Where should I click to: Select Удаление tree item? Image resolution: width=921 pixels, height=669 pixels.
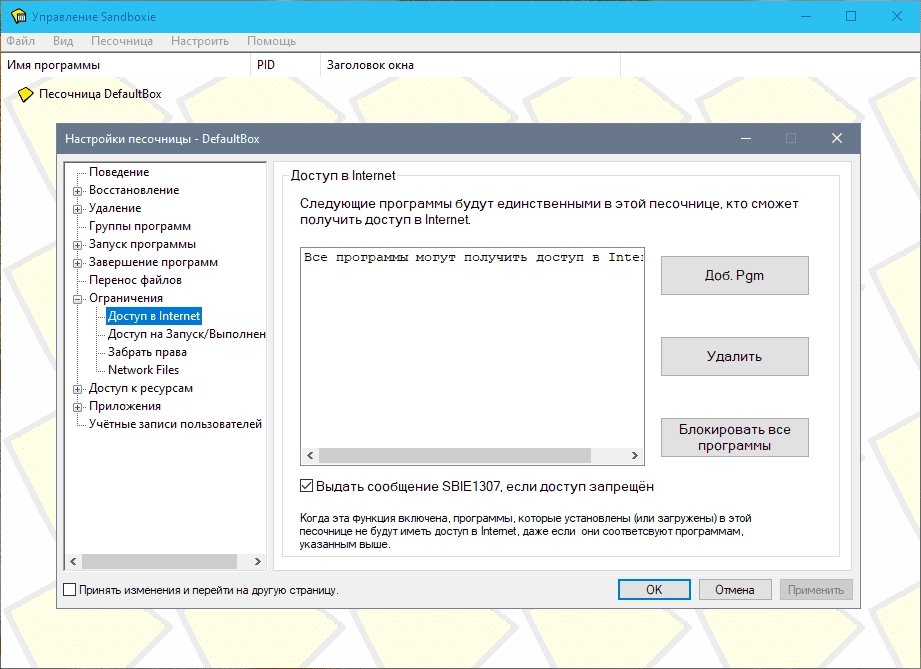click(115, 208)
